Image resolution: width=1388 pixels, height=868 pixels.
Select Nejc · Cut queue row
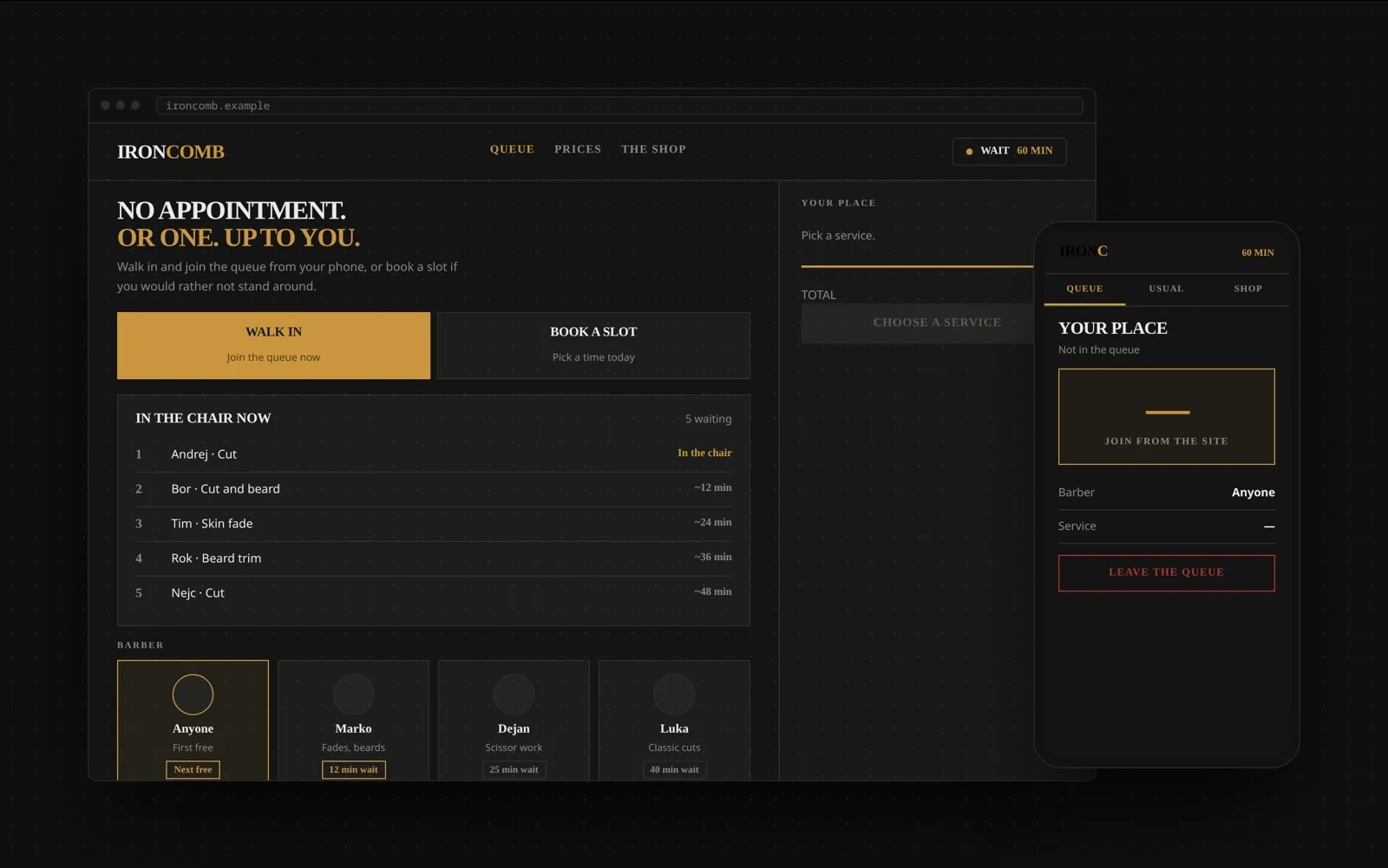[x=434, y=593]
